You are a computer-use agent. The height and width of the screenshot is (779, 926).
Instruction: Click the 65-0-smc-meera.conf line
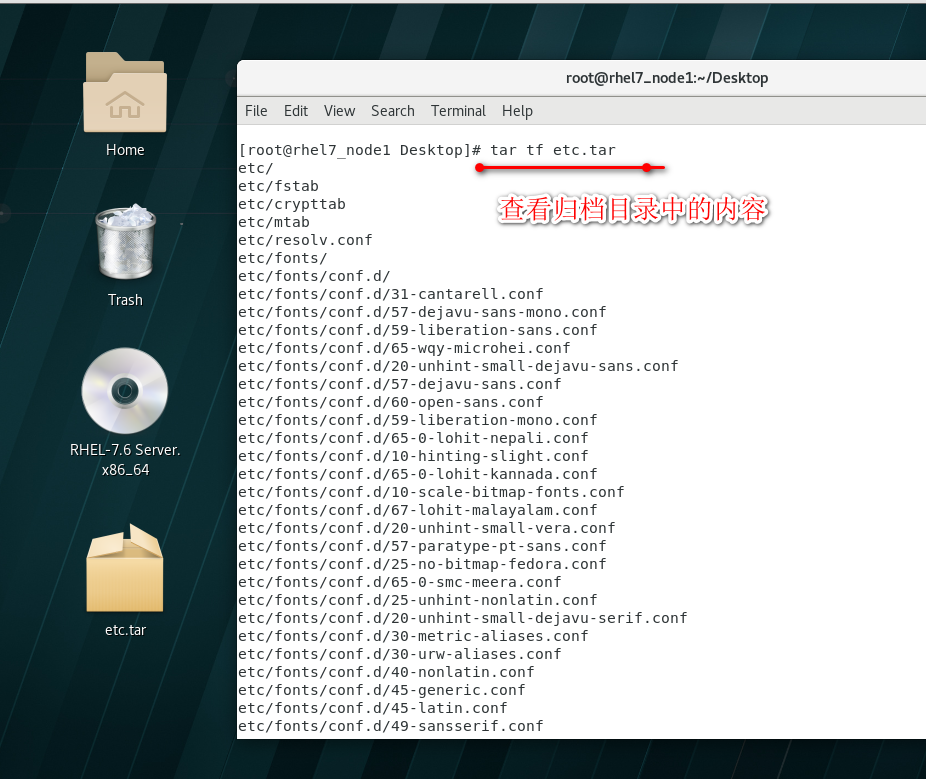click(400, 582)
